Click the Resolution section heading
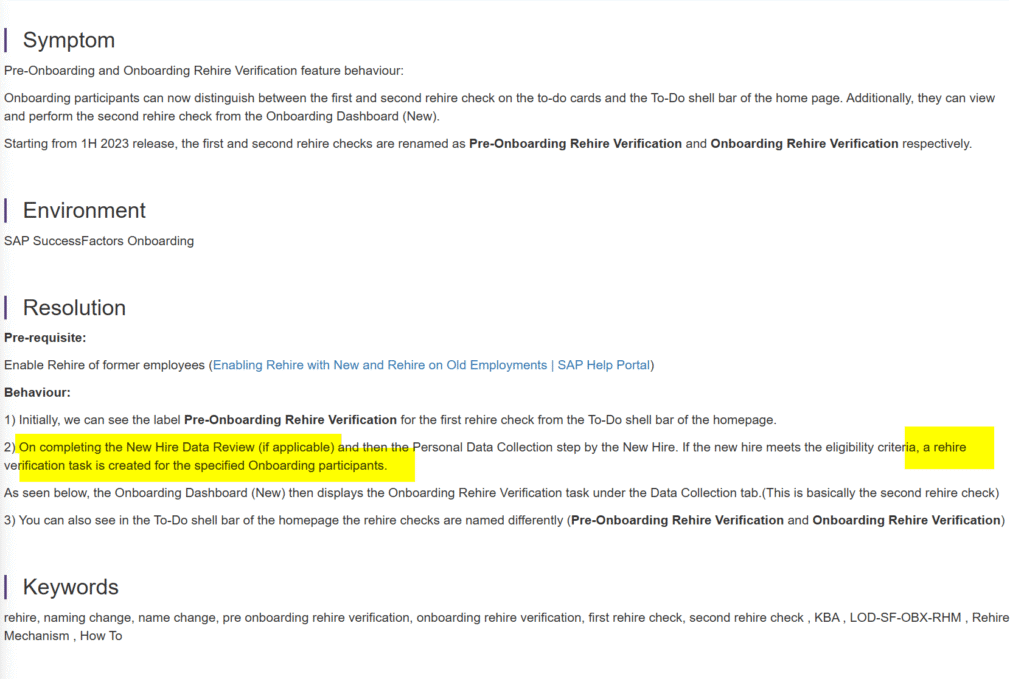This screenshot has height=679, width=1024. pos(74,307)
